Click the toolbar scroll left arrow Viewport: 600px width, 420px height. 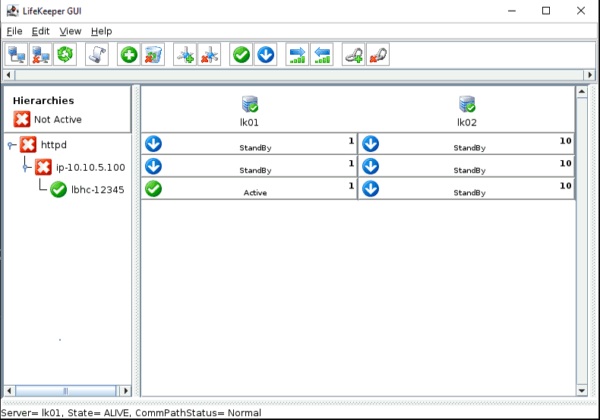coord(9,75)
